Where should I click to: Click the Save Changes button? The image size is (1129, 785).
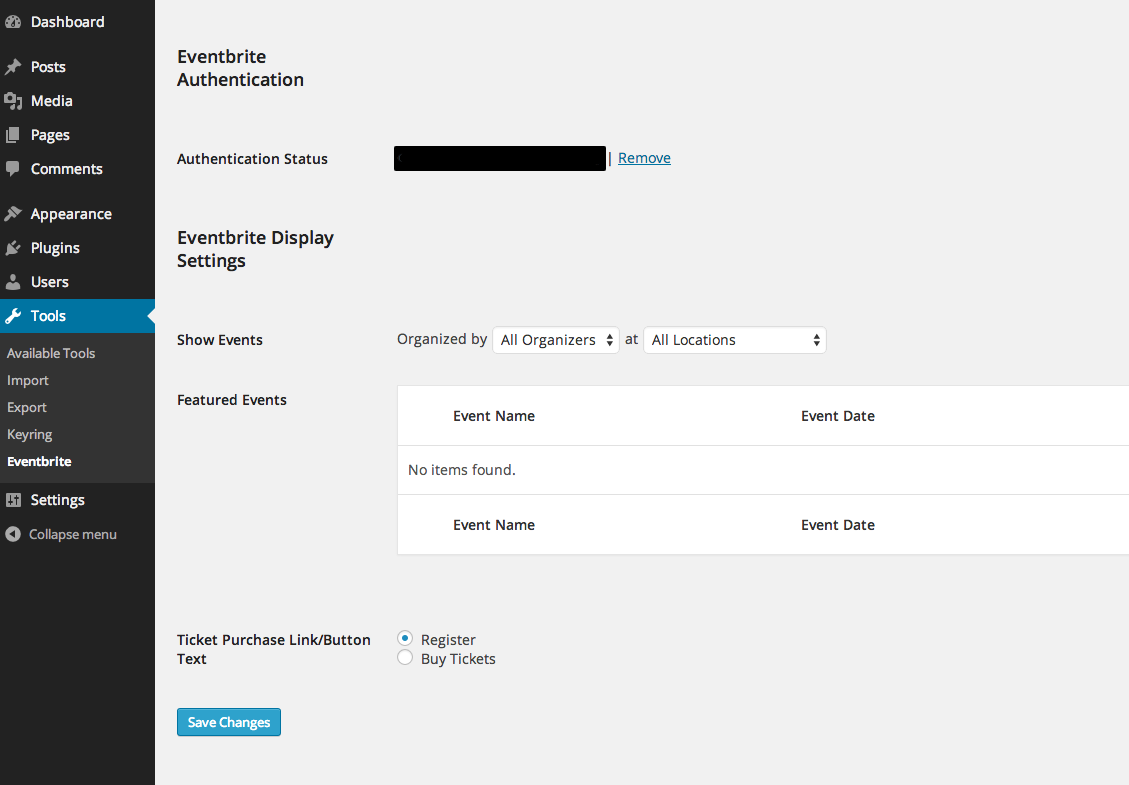click(x=229, y=722)
